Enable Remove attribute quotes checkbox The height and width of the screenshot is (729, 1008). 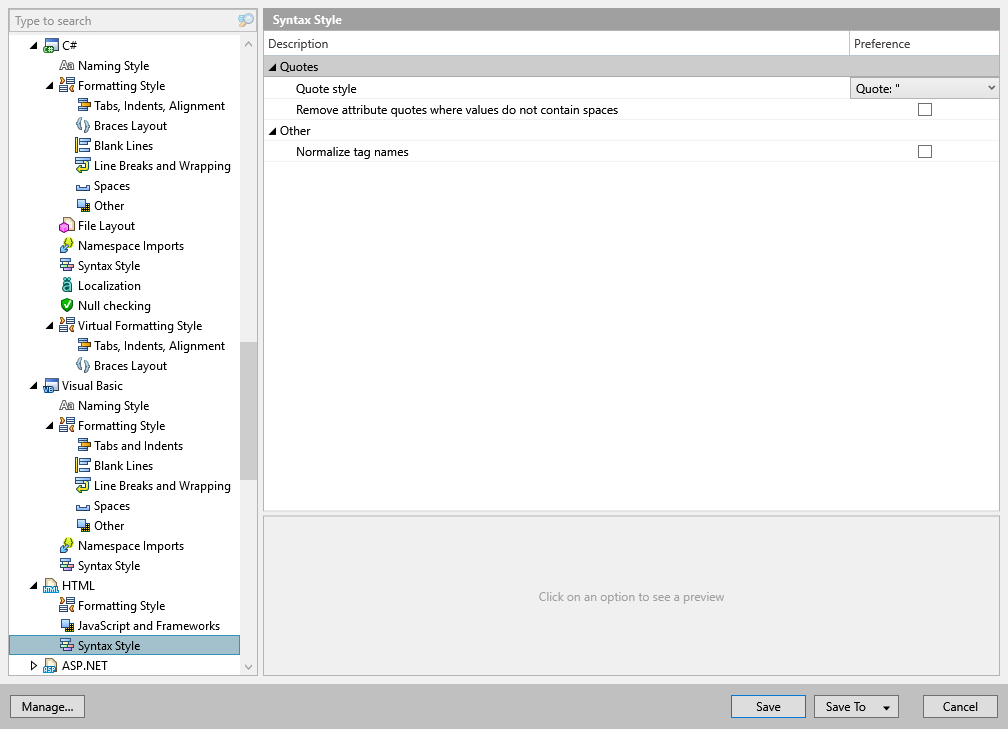[x=924, y=110]
